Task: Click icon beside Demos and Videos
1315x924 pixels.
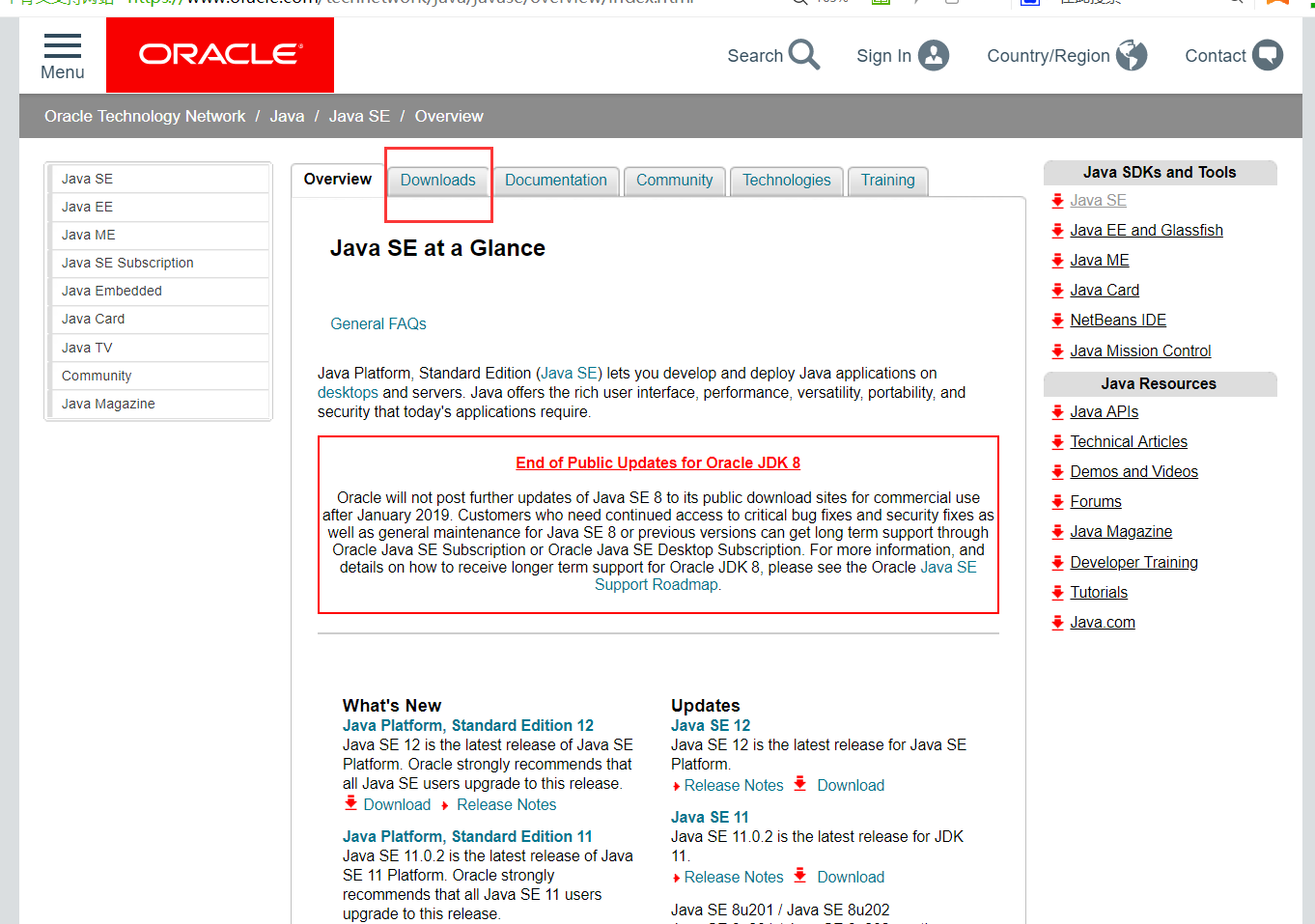Action: click(x=1057, y=472)
